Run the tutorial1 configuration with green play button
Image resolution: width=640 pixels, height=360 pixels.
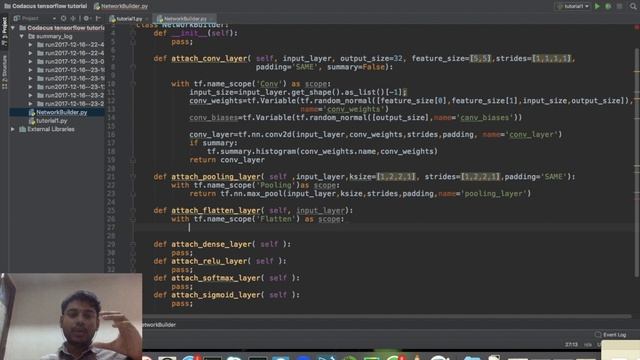click(x=597, y=6)
